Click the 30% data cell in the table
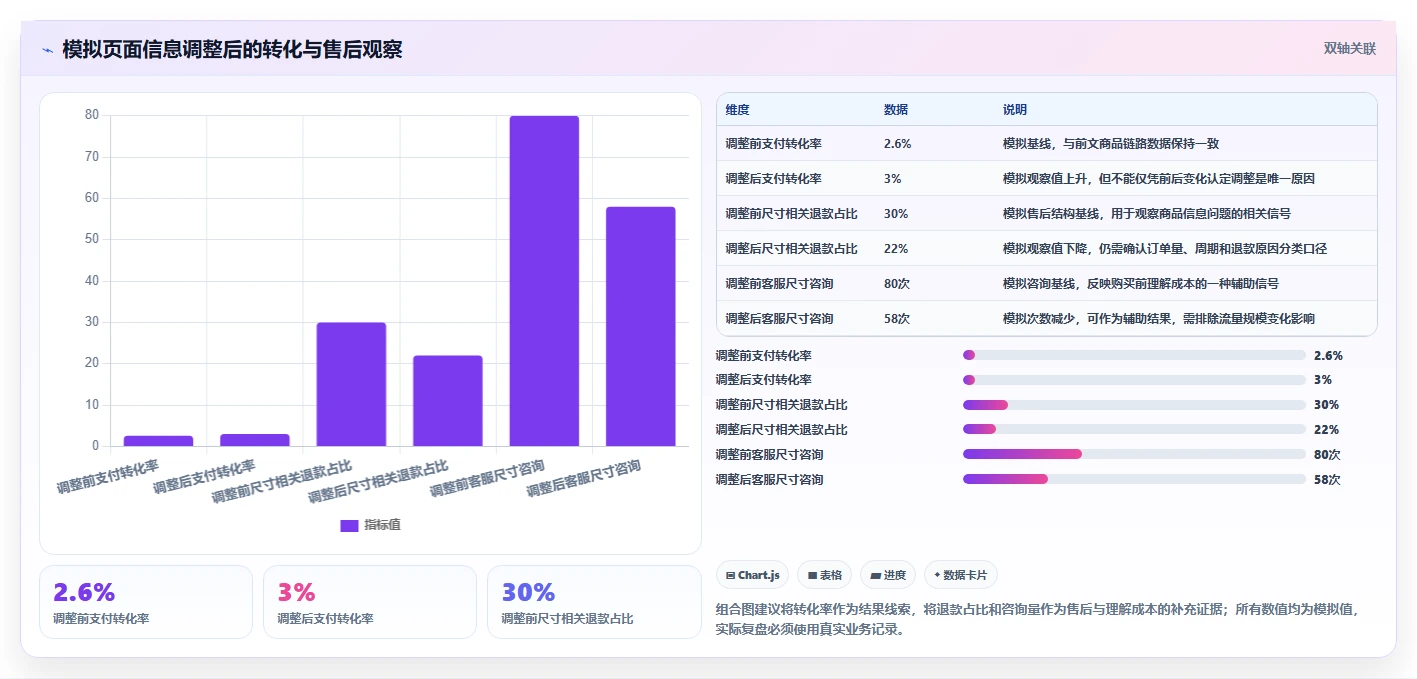1417x679 pixels. [x=896, y=214]
